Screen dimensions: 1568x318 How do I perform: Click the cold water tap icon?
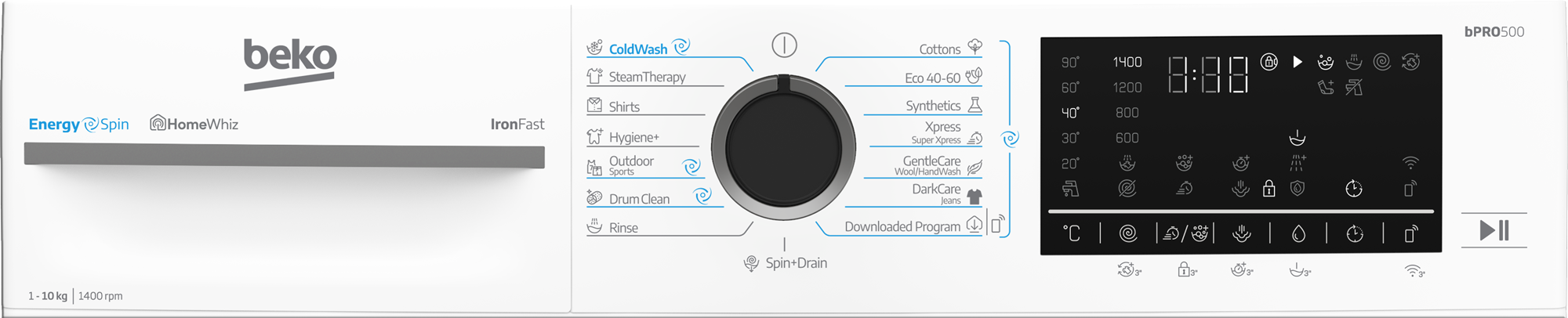[1070, 189]
